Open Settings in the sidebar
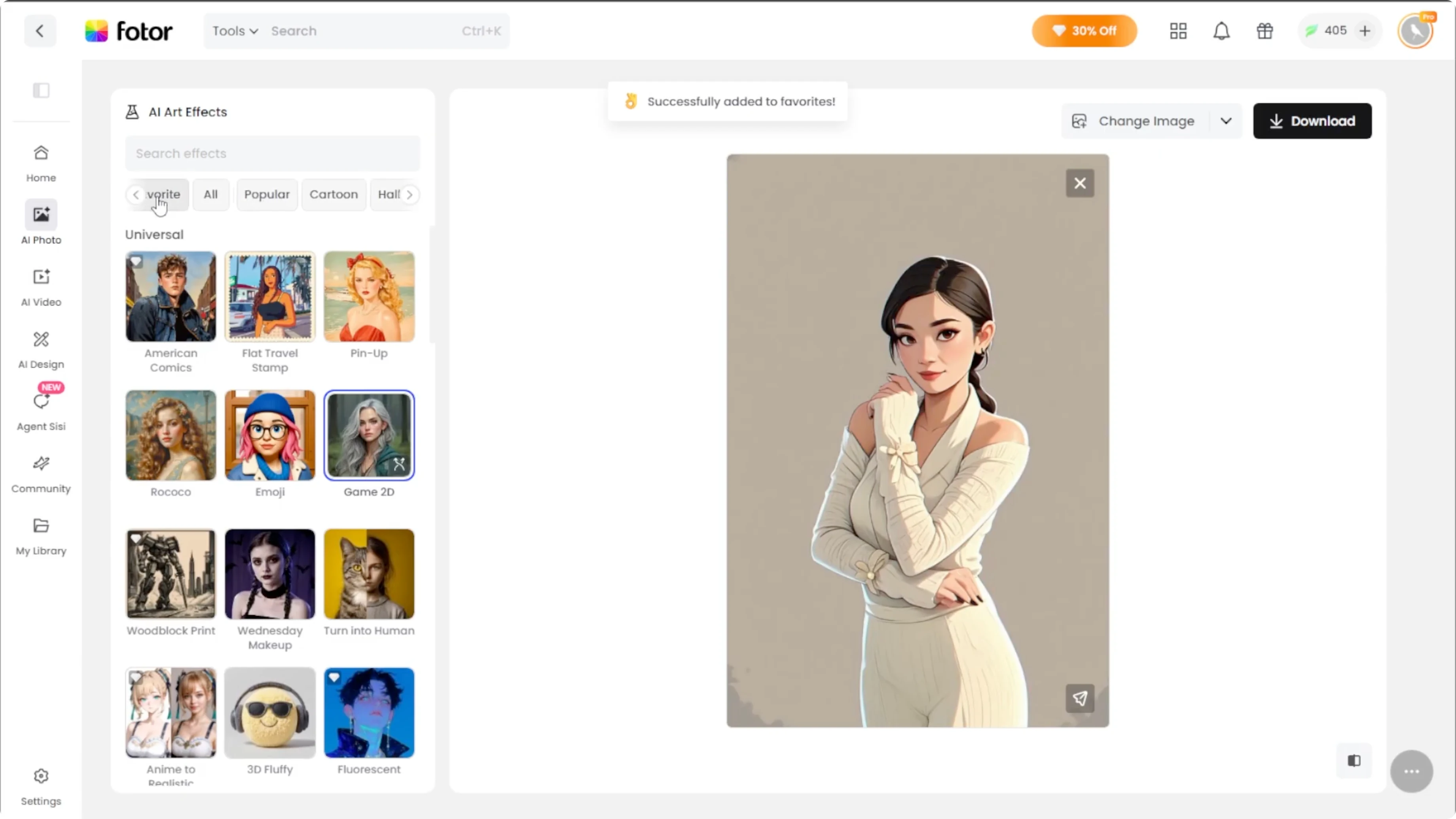Image resolution: width=1456 pixels, height=819 pixels. pos(41,787)
